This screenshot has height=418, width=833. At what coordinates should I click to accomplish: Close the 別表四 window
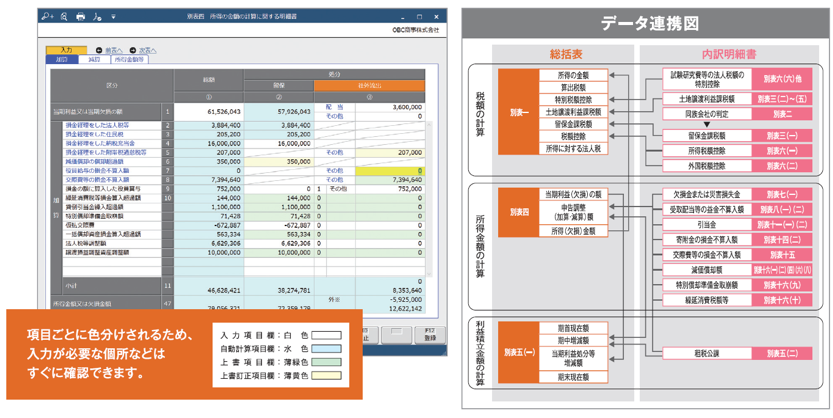pyautogui.click(x=436, y=17)
